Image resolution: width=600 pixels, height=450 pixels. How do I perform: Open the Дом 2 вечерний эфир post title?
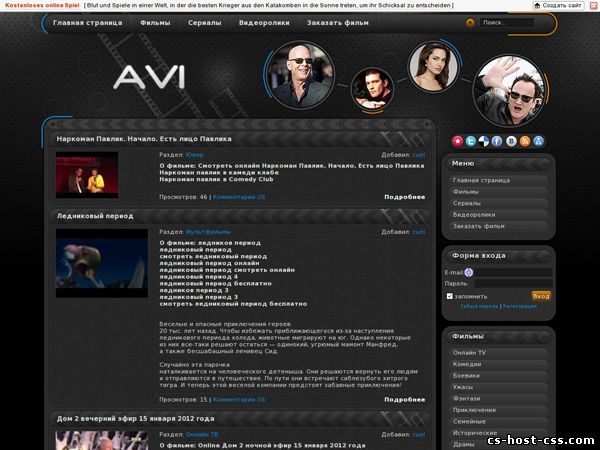135,419
